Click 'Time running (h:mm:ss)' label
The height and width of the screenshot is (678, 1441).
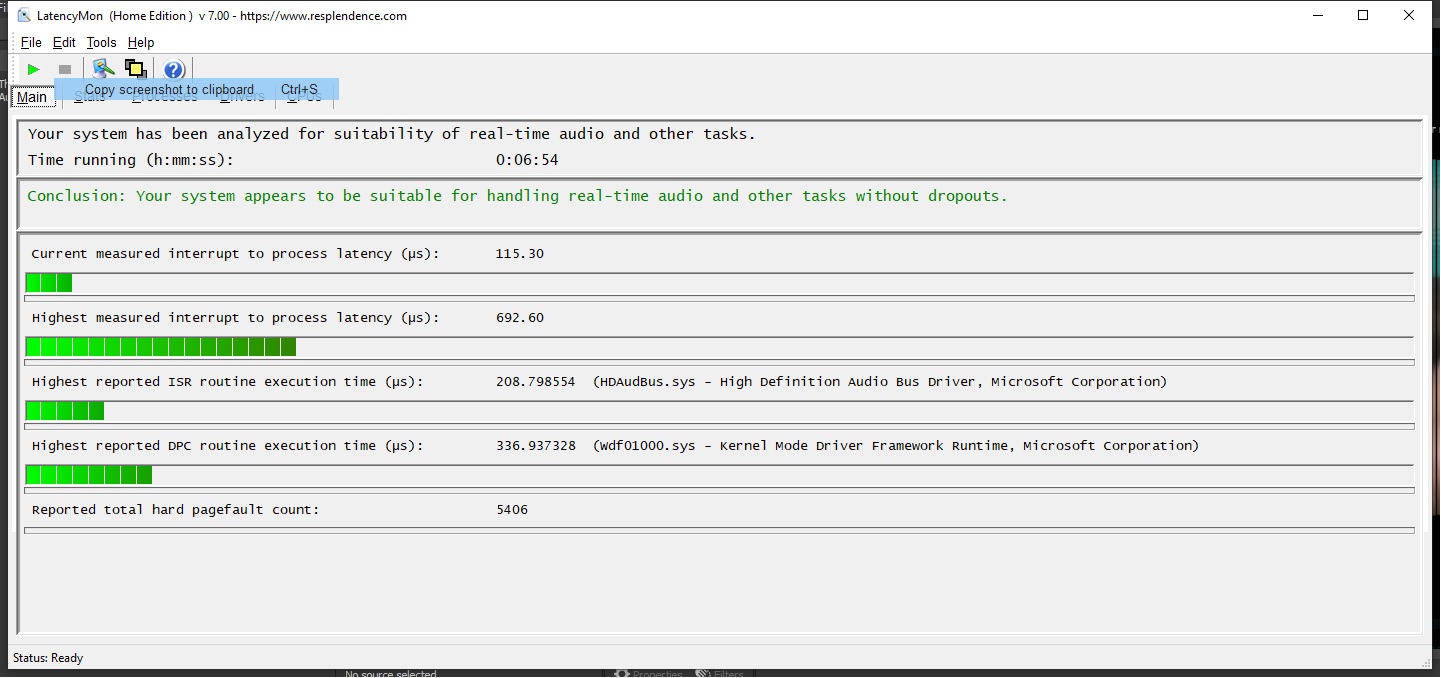coord(130,160)
